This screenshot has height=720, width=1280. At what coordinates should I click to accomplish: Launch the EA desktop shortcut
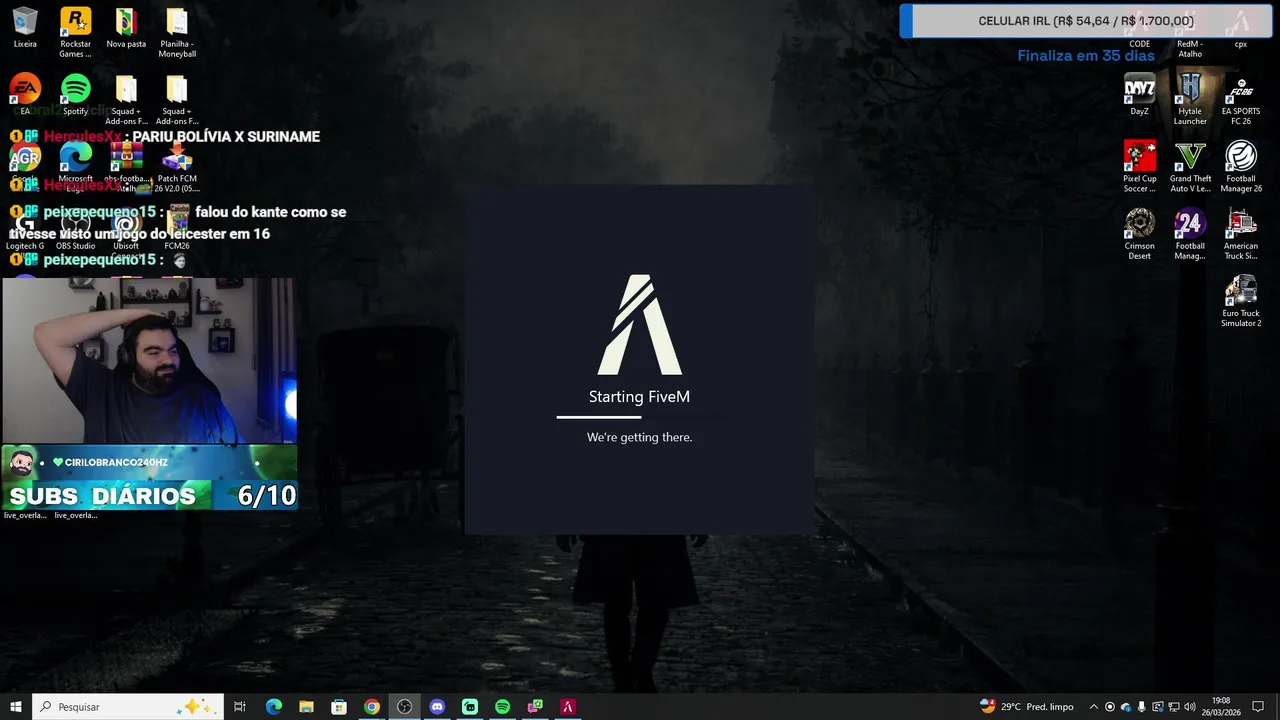pos(25,95)
